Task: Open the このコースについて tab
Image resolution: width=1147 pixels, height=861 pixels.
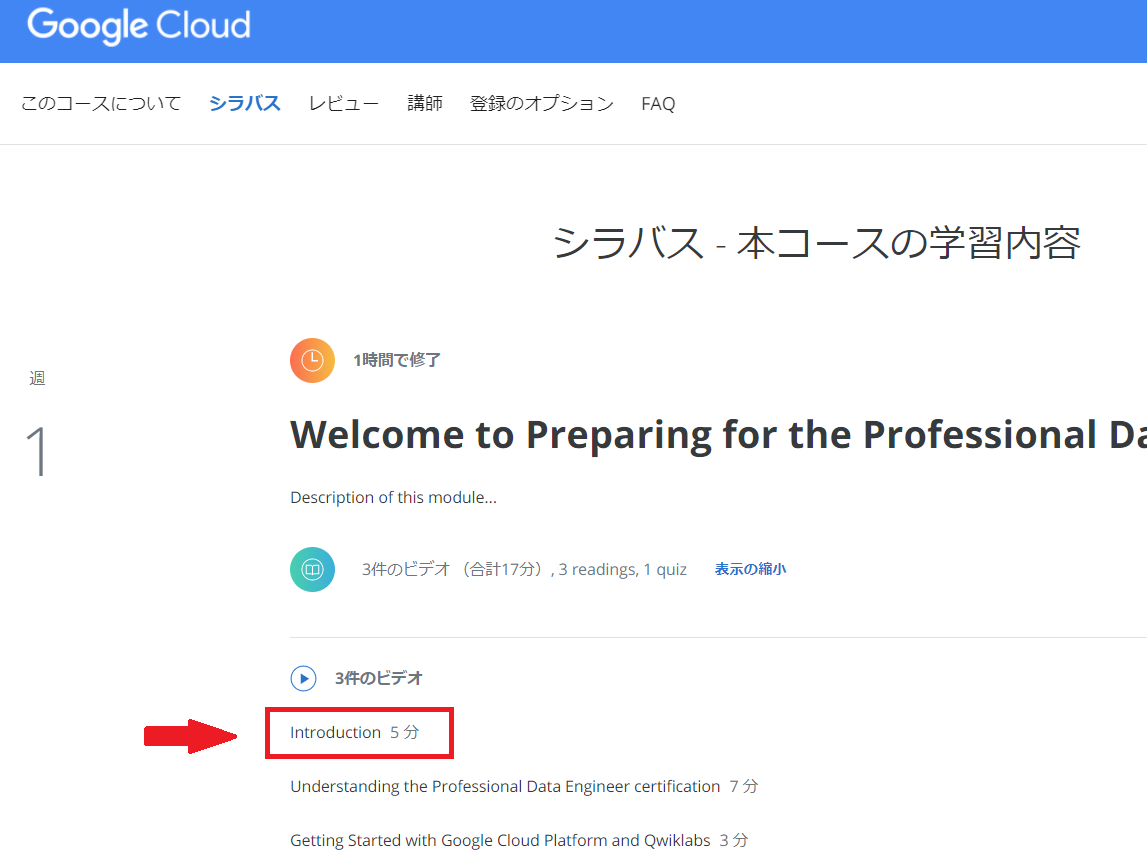Action: click(x=101, y=103)
